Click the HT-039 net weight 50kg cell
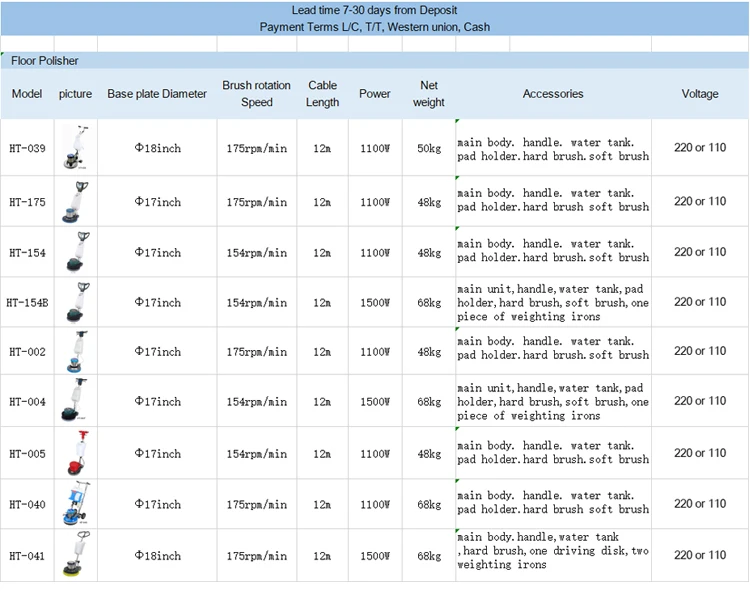This screenshot has height=599, width=750. pos(428,149)
